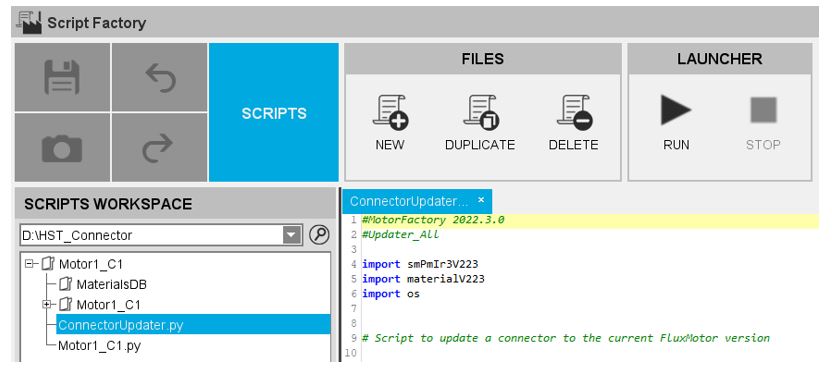
Task: Click the STOP launcher button
Action: point(763,123)
